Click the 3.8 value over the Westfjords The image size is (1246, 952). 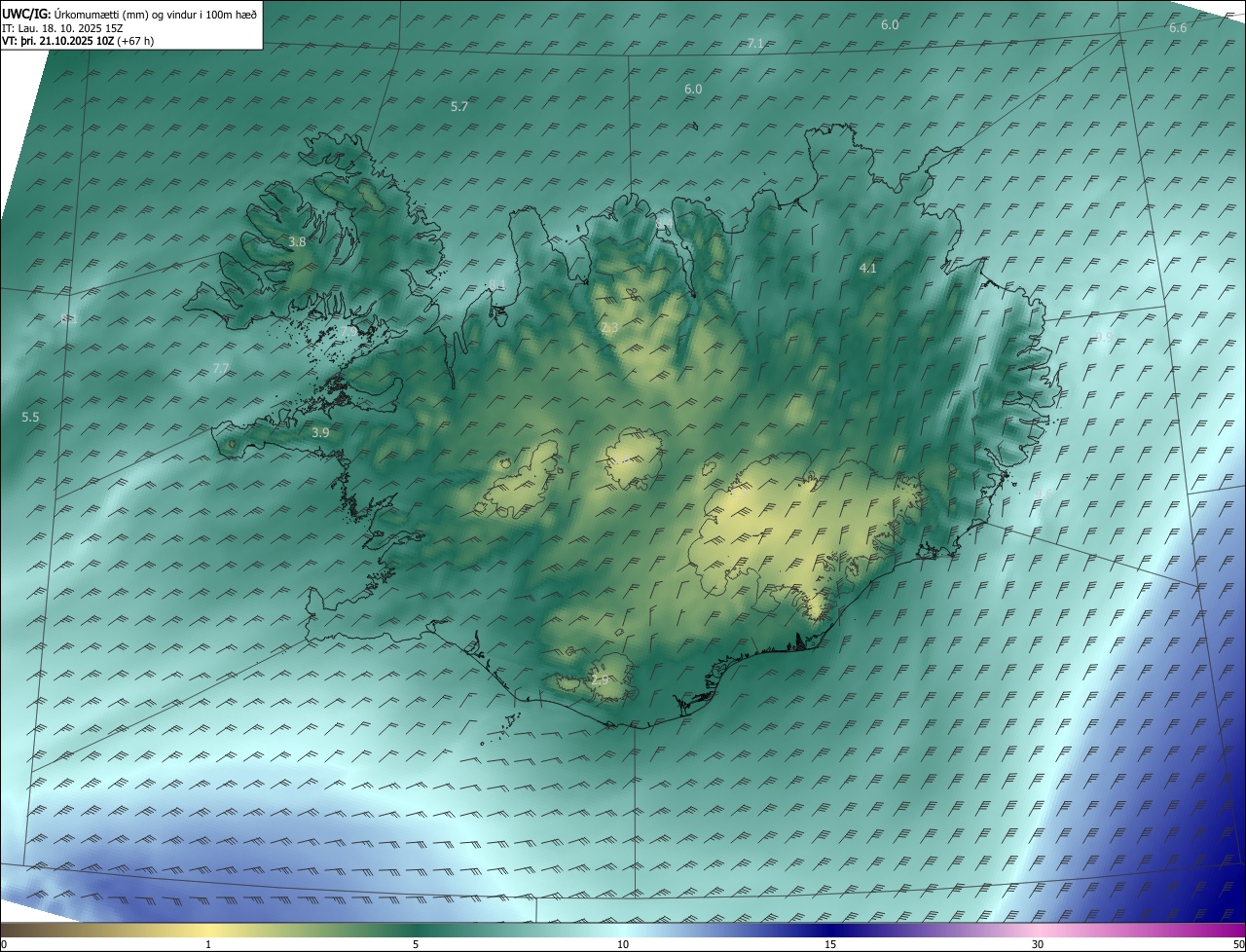pos(297,242)
